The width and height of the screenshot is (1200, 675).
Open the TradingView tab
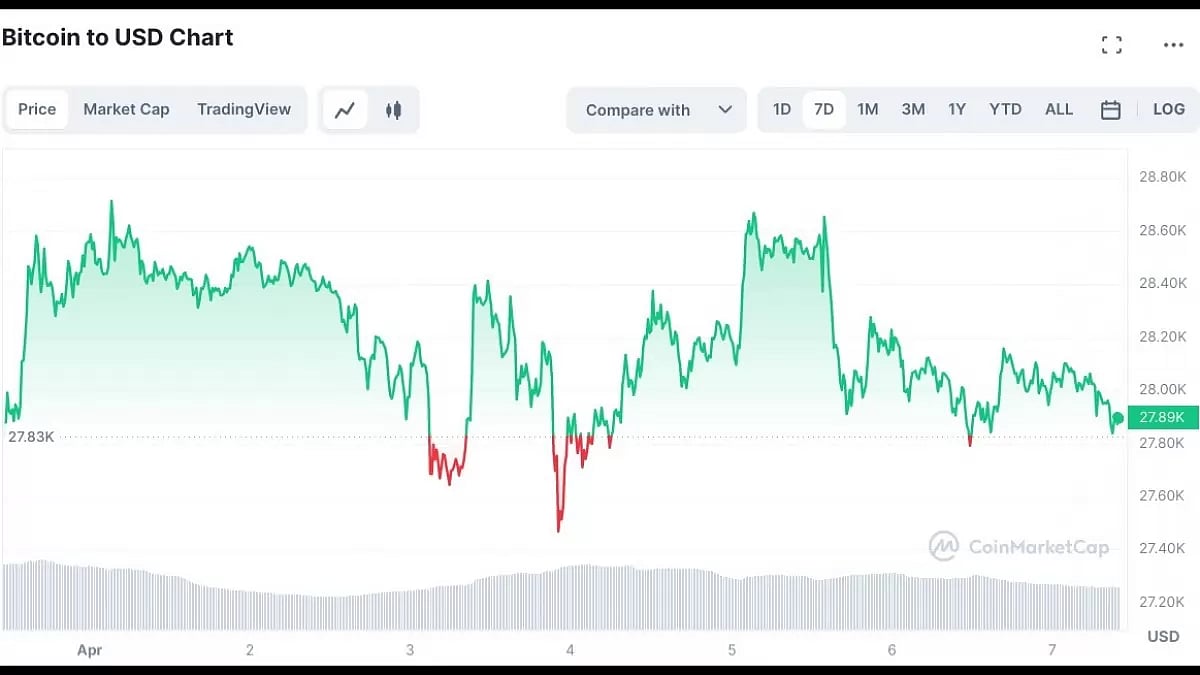pyautogui.click(x=244, y=110)
